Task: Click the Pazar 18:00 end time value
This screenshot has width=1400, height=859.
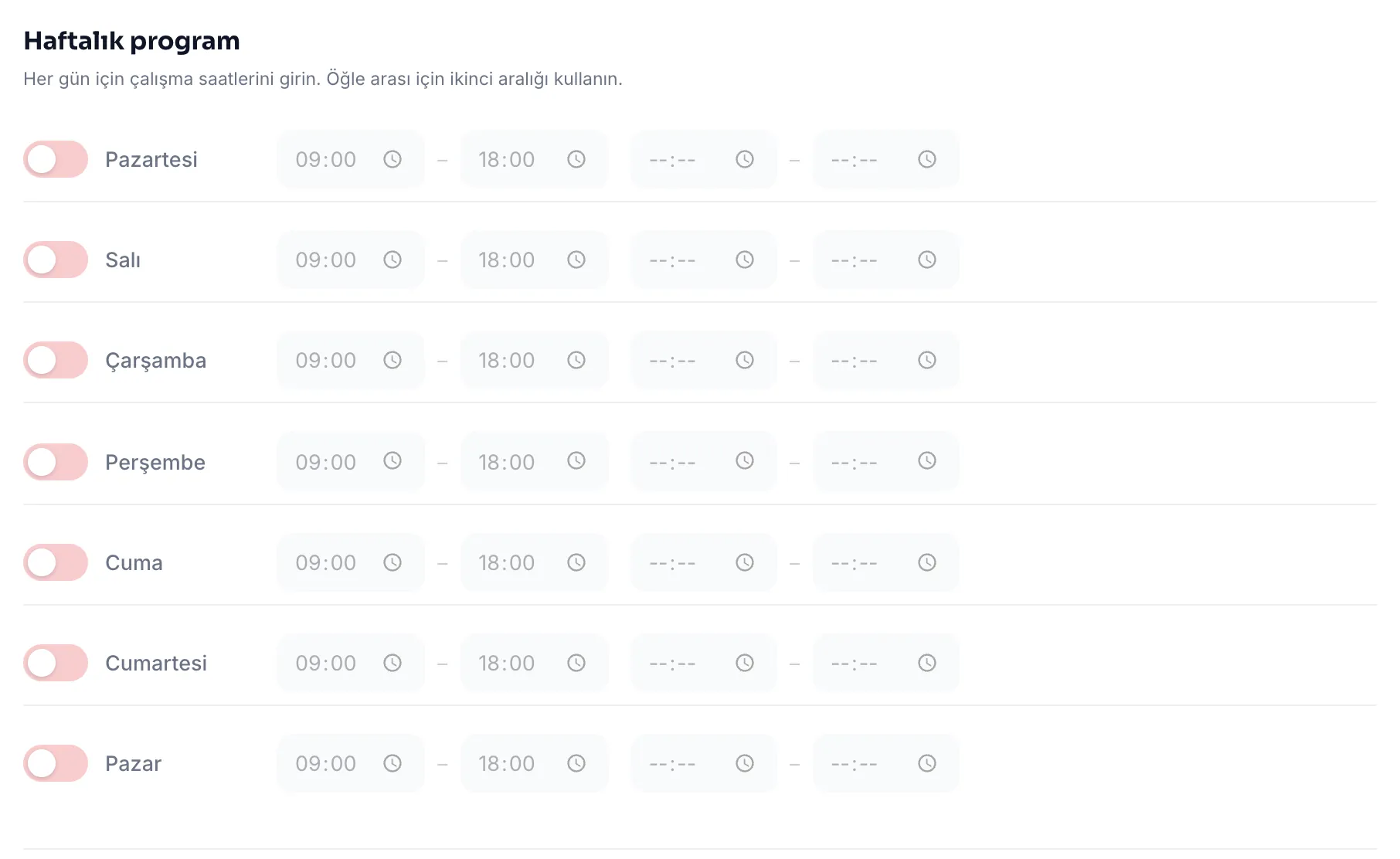Action: (507, 763)
